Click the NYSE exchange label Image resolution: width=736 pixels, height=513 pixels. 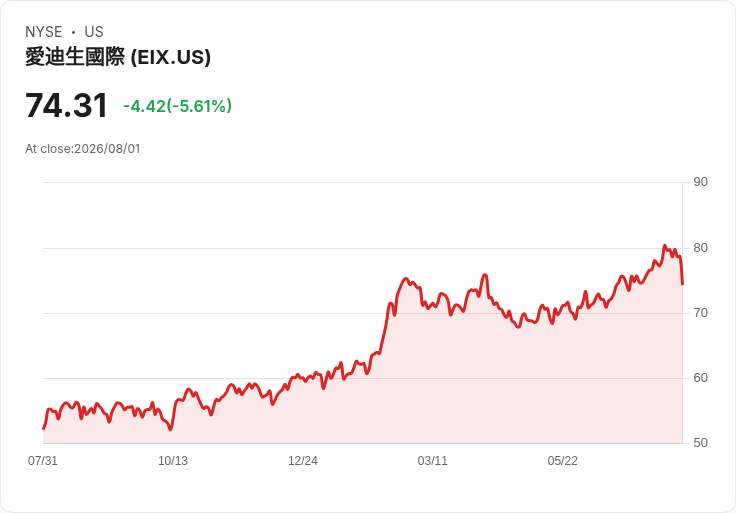tap(44, 32)
